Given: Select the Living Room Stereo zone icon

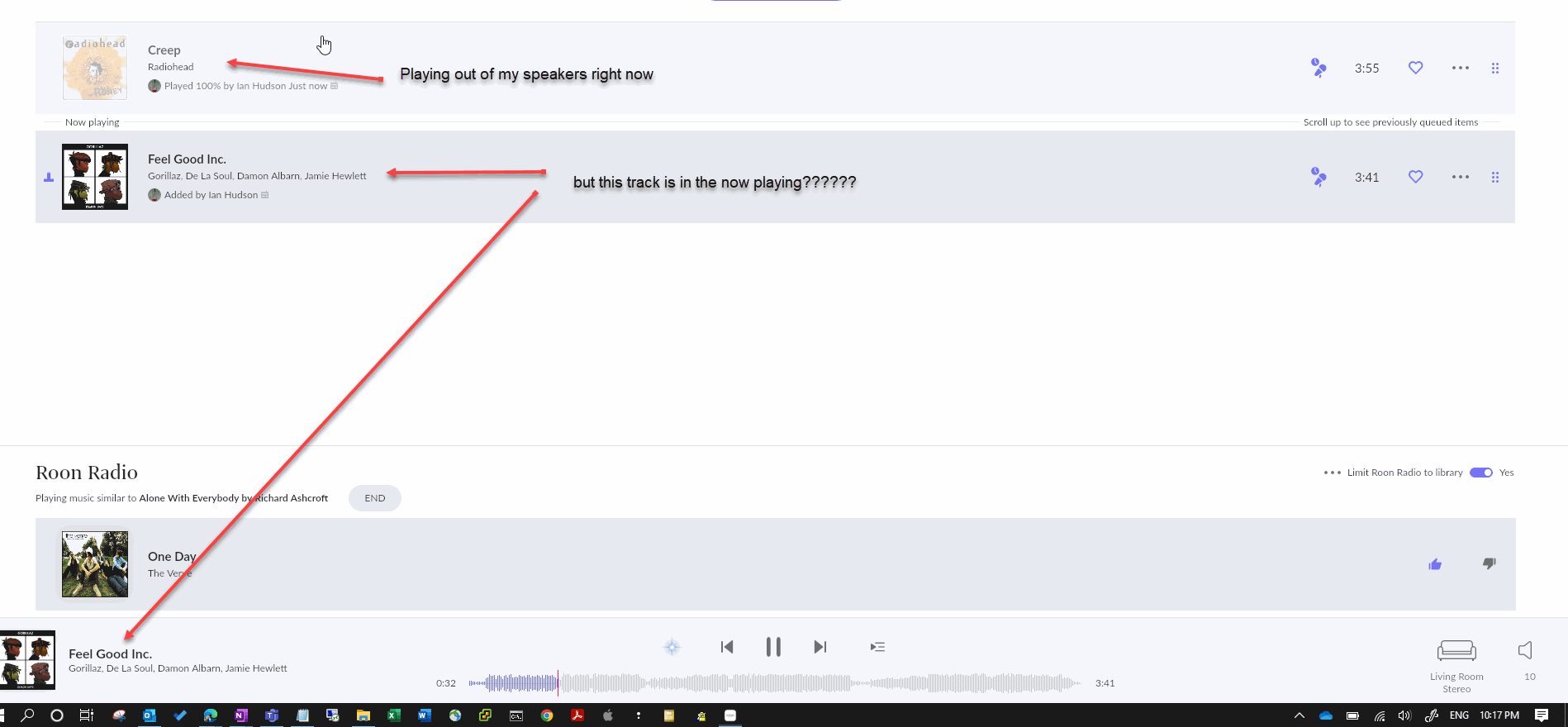Looking at the screenshot, I should tap(1456, 650).
